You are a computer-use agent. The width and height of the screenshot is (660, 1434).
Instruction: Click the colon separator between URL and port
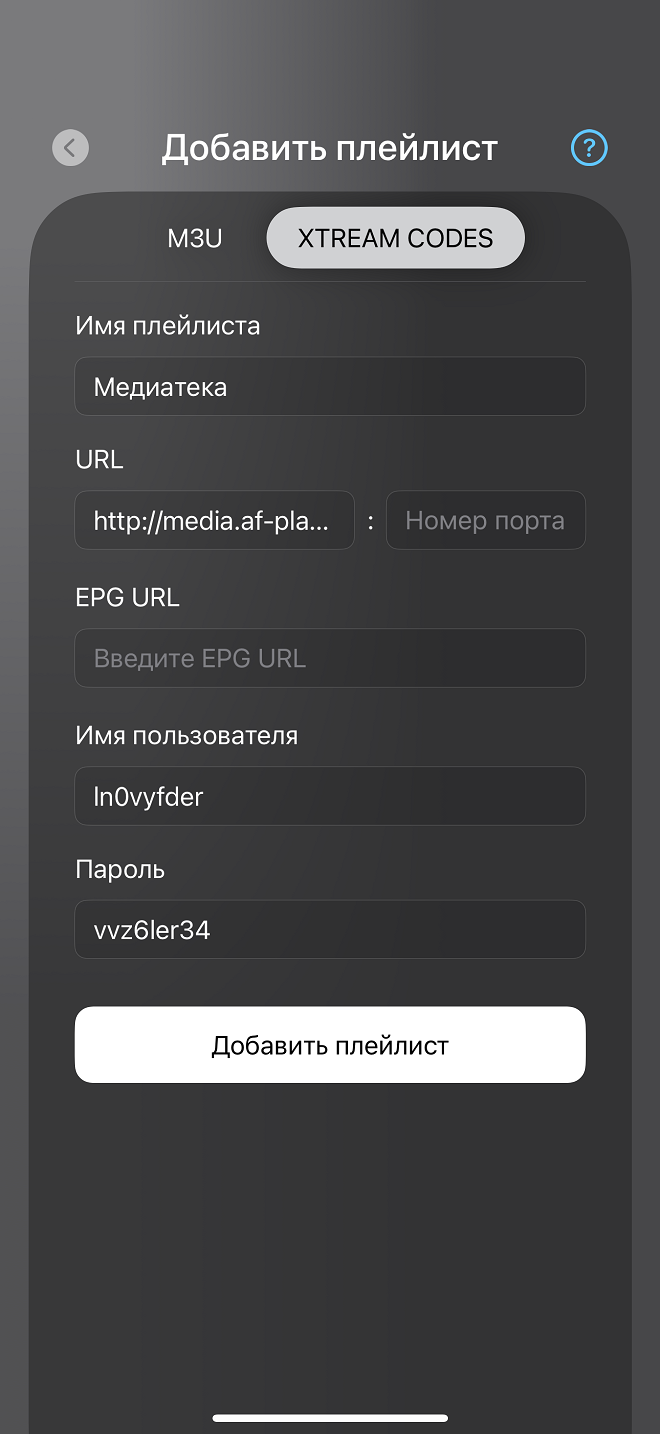[x=370, y=521]
